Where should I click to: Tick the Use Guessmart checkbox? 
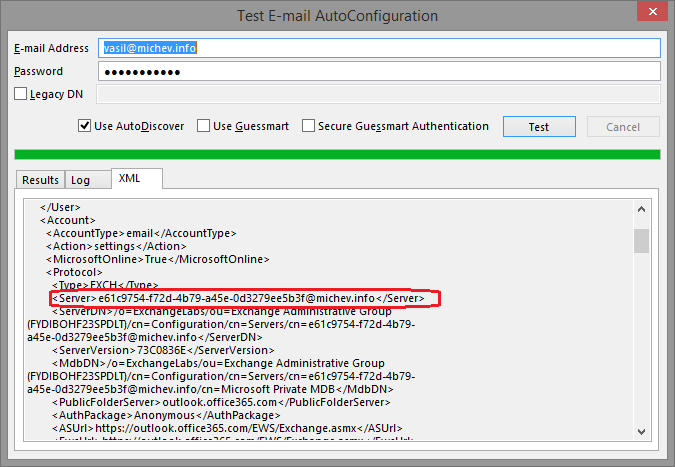point(204,127)
